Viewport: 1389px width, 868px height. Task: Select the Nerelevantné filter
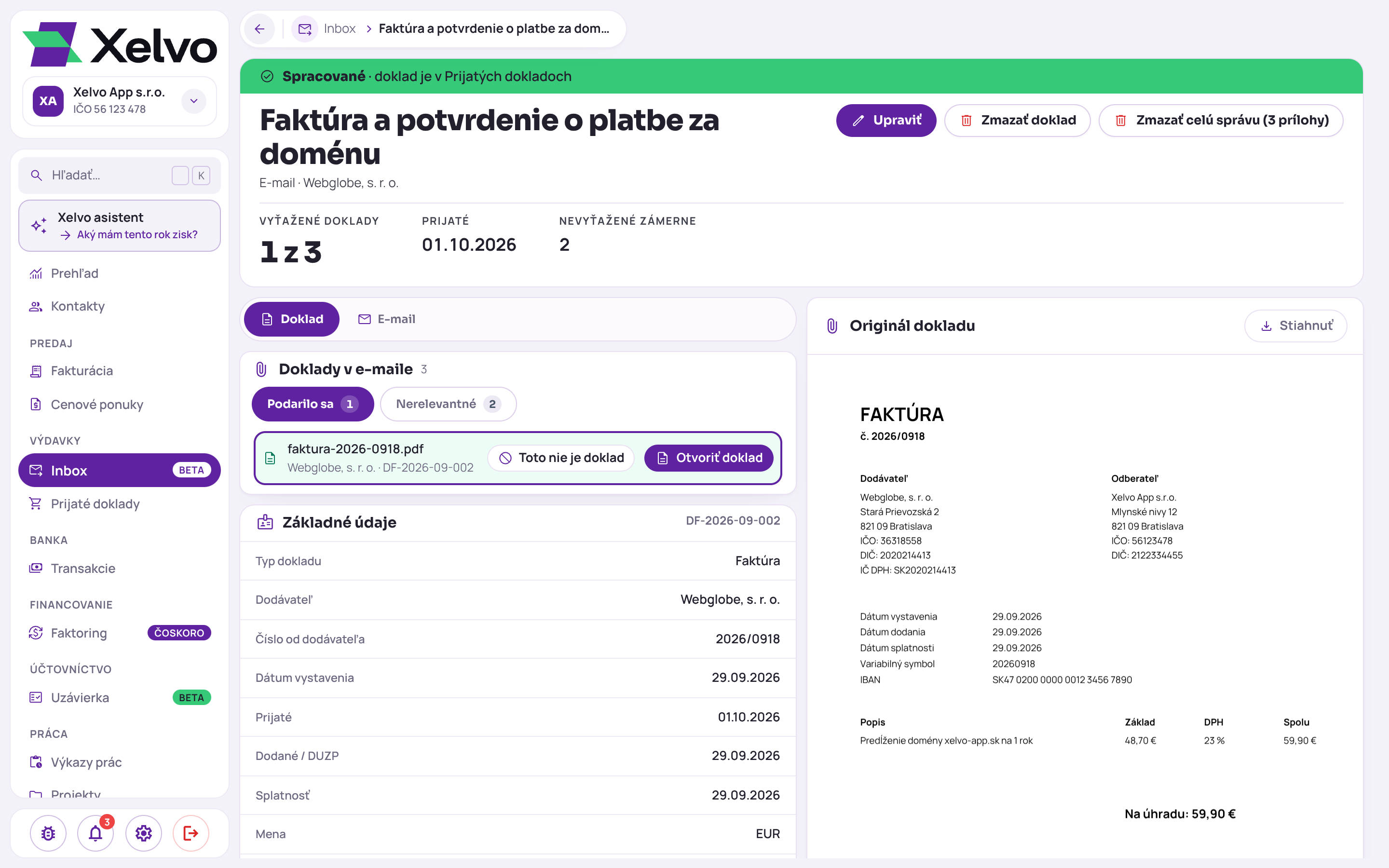click(x=448, y=404)
